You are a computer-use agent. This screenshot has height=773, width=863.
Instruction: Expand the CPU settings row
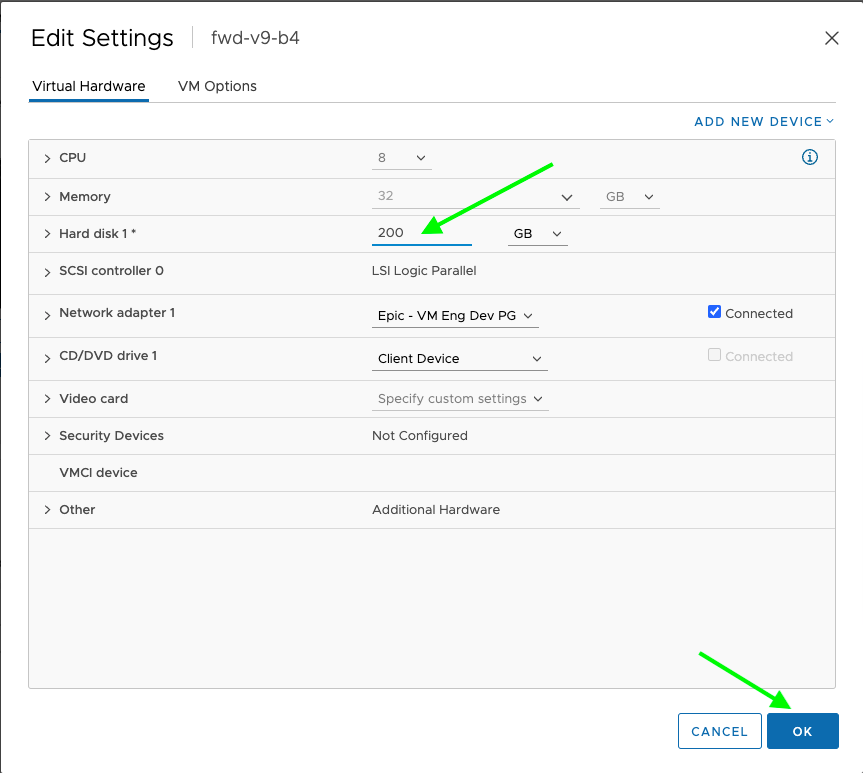47,158
